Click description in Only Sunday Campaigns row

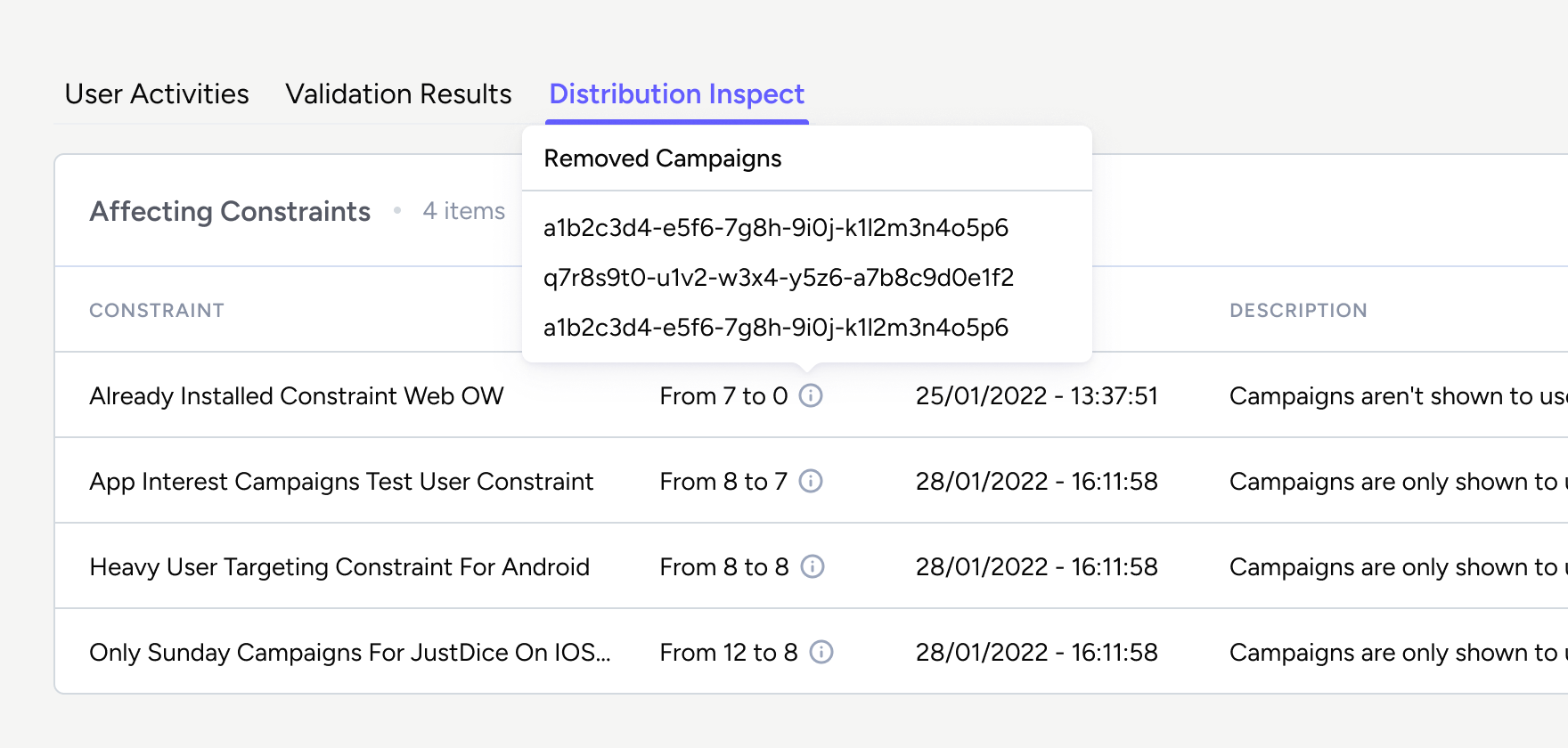click(x=1398, y=652)
